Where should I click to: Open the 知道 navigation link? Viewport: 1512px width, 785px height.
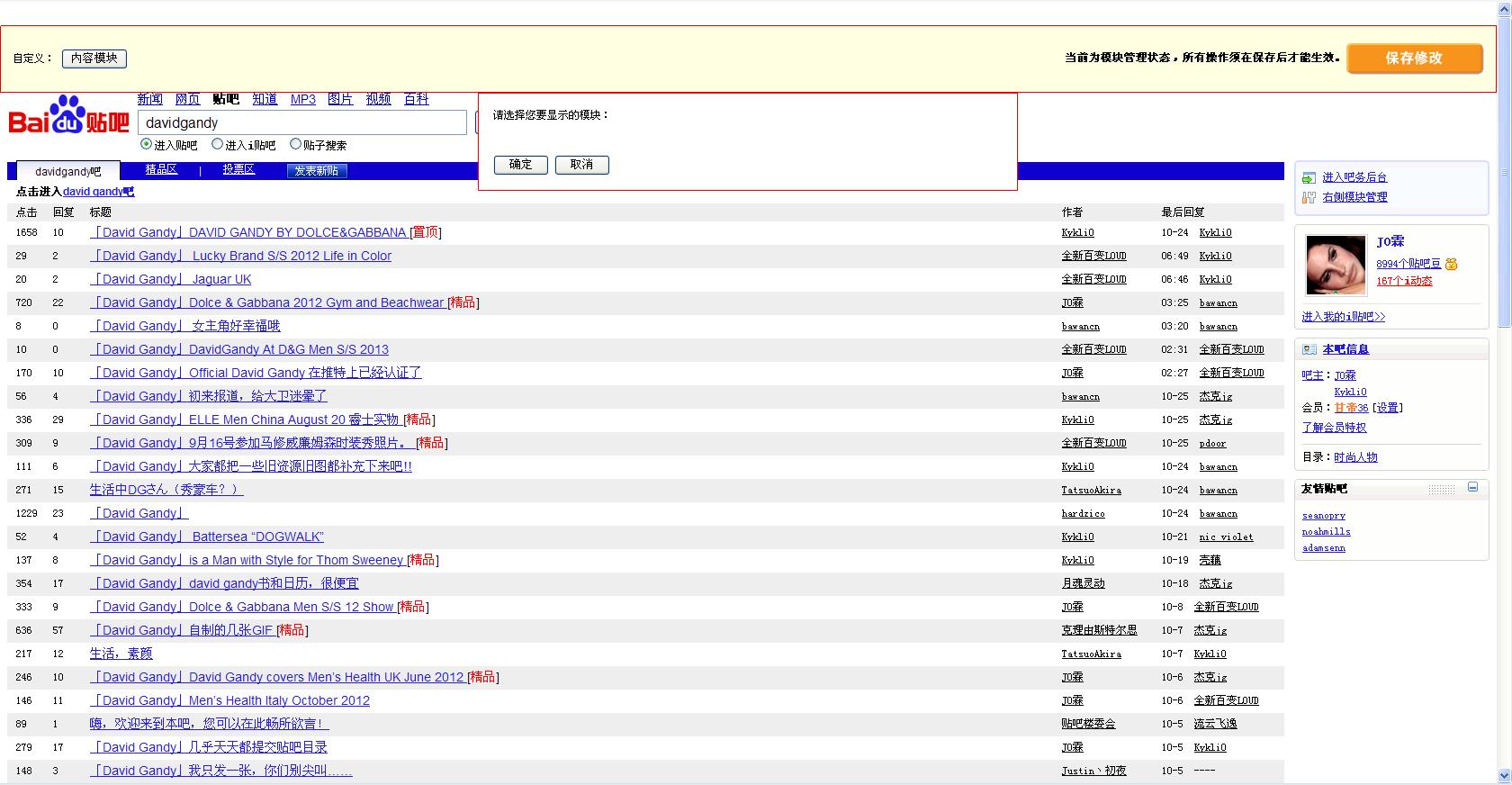pos(265,99)
